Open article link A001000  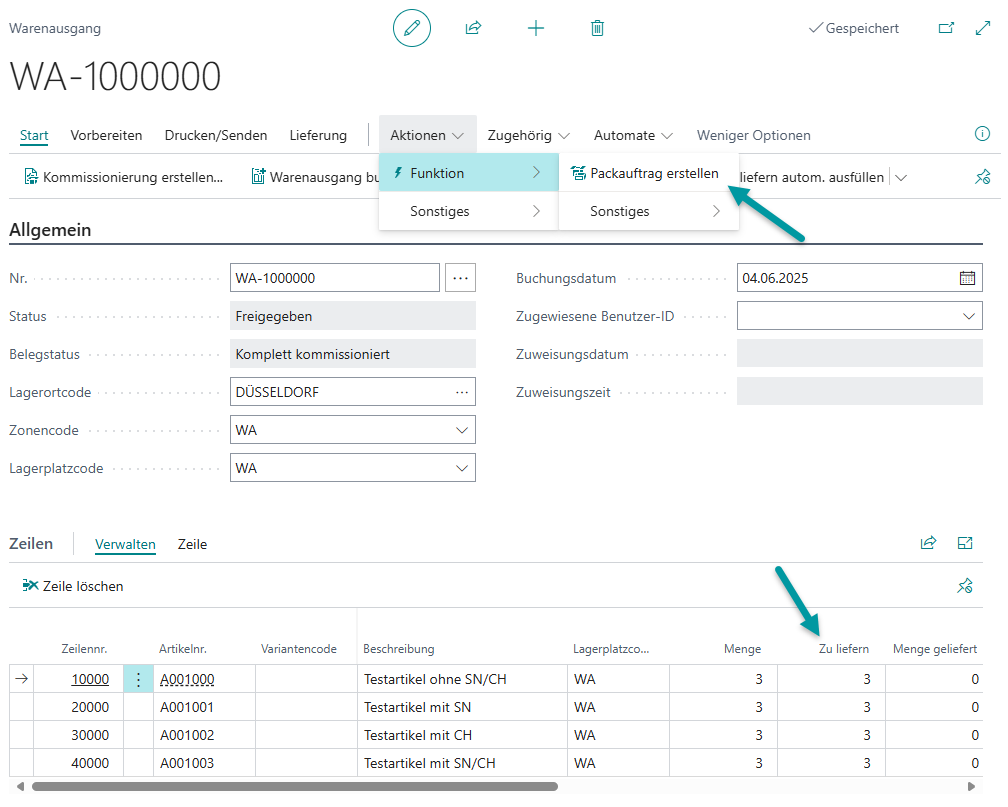(187, 679)
